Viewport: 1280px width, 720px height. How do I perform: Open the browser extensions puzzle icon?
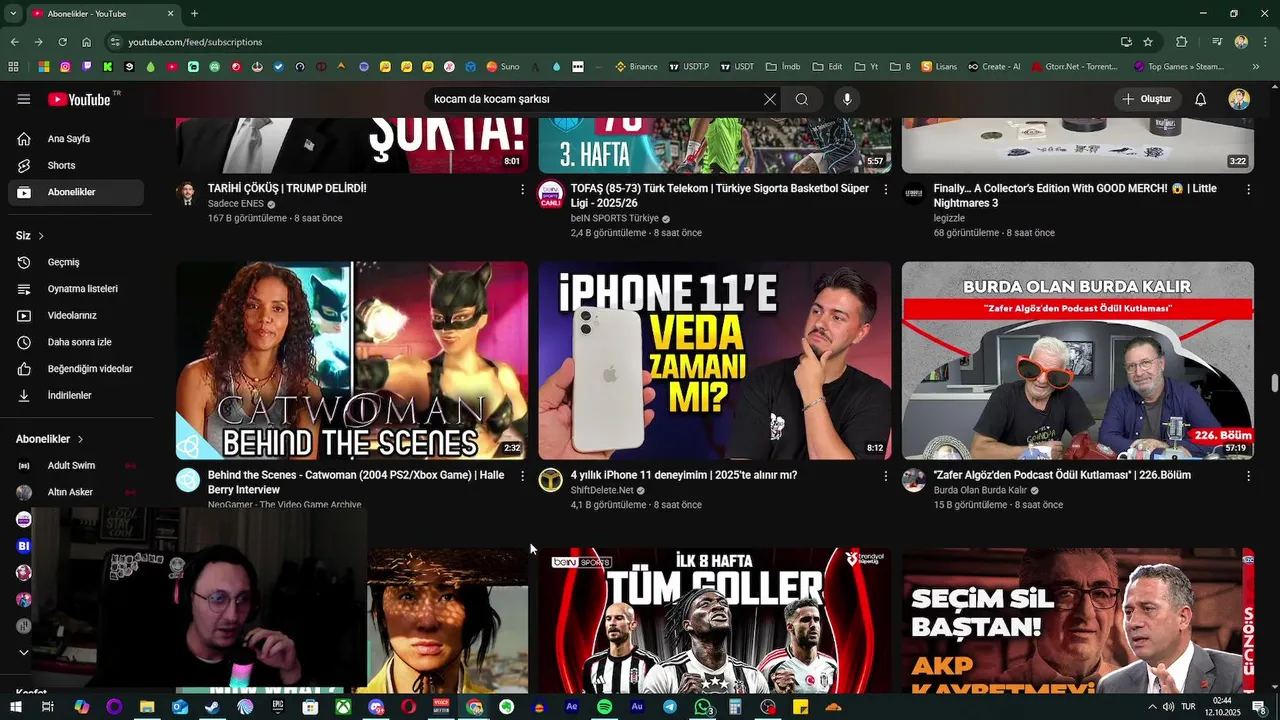1181,42
